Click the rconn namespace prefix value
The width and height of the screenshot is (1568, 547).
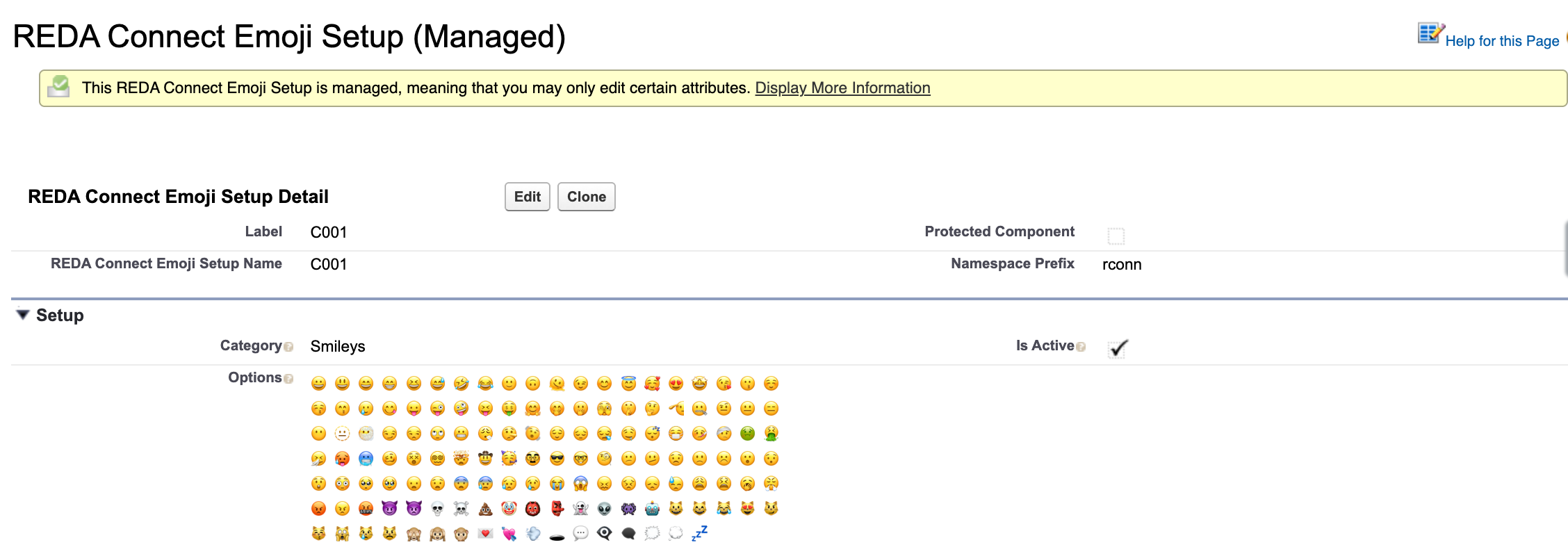point(1122,264)
